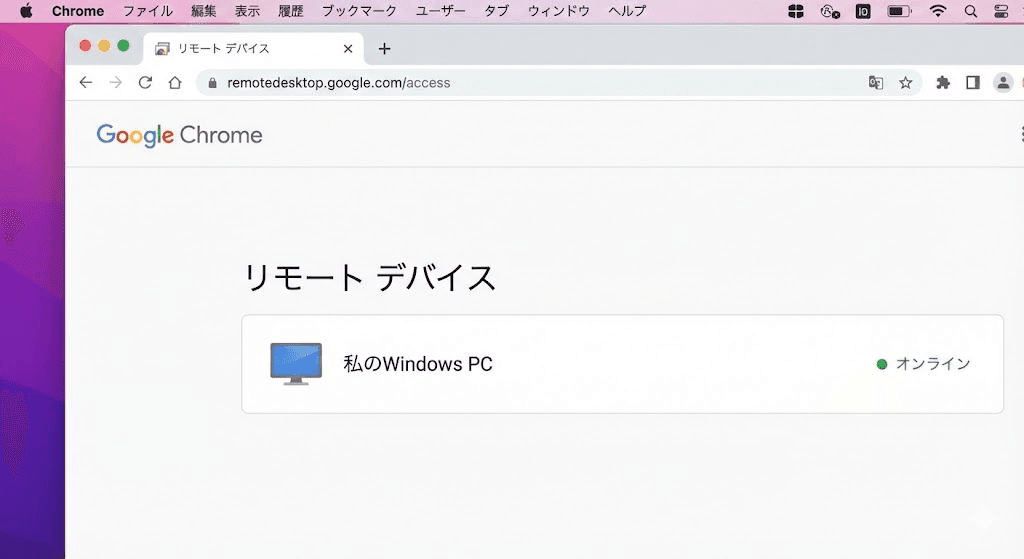Click the 1Password-style ID menu bar icon
The image size is (1024, 559).
[x=863, y=11]
